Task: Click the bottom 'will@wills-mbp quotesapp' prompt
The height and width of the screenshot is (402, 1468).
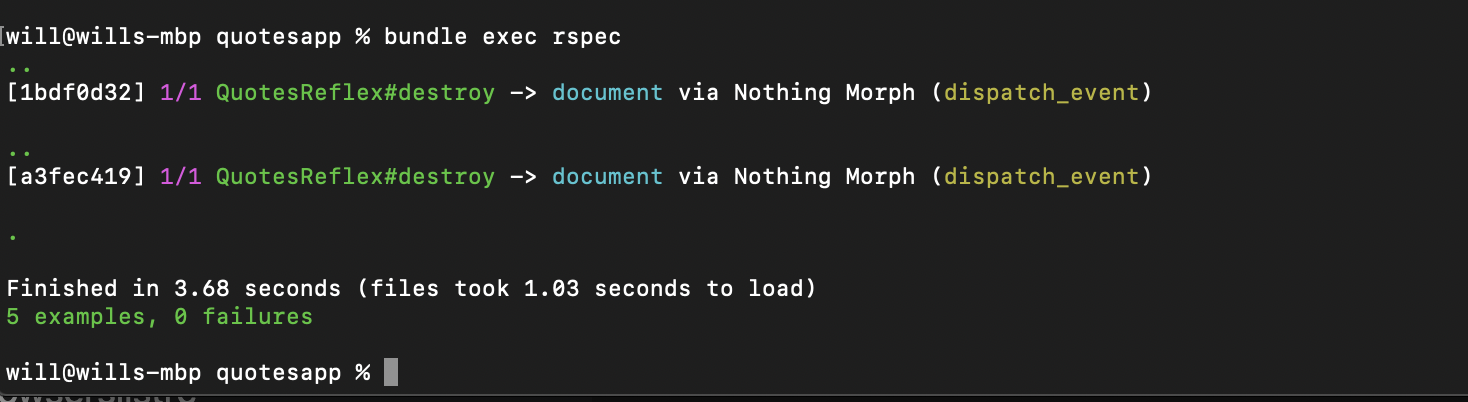Action: point(176,373)
